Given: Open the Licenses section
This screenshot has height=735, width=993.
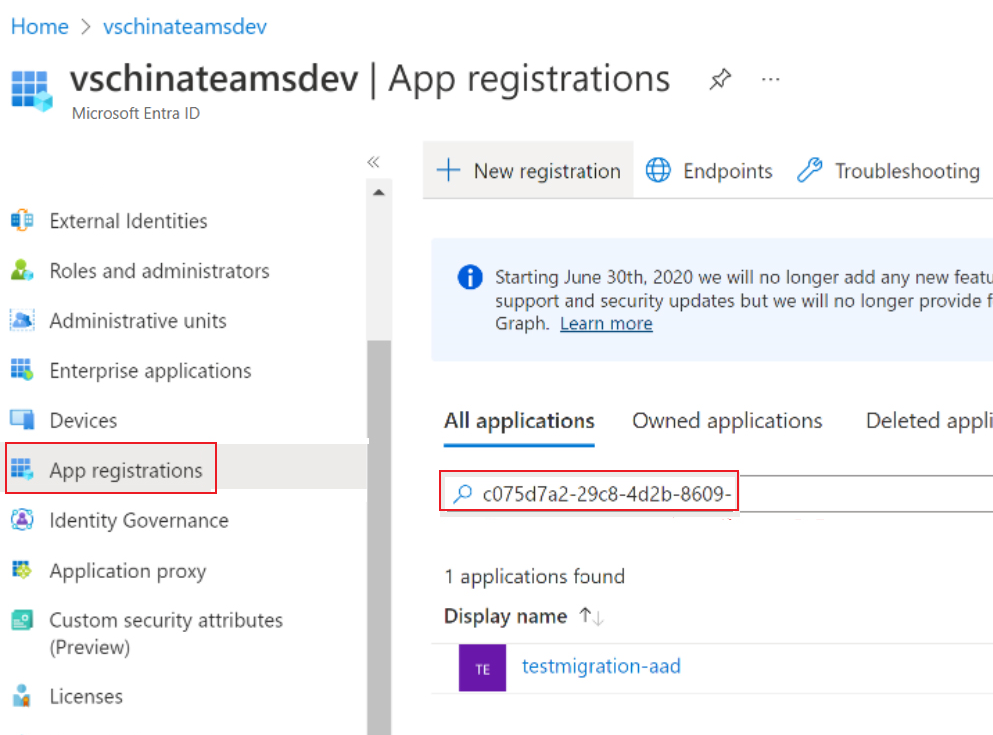Looking at the screenshot, I should point(86,695).
